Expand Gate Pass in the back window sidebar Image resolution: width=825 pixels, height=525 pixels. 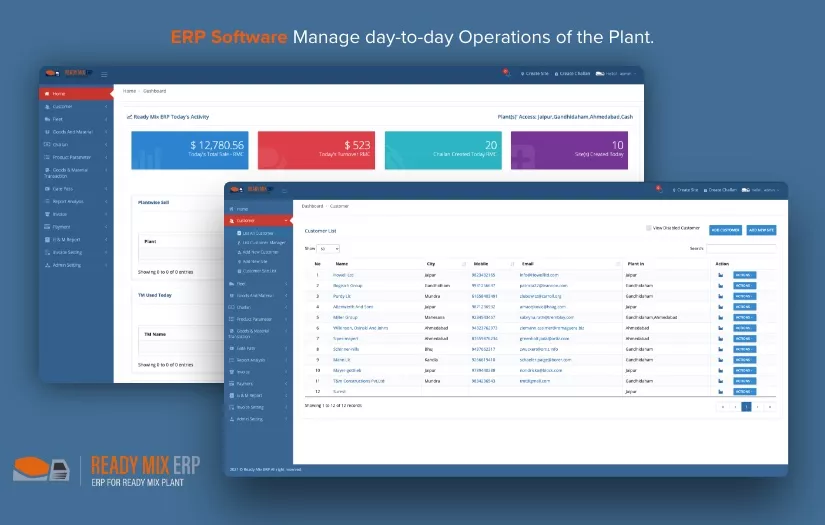(76, 189)
